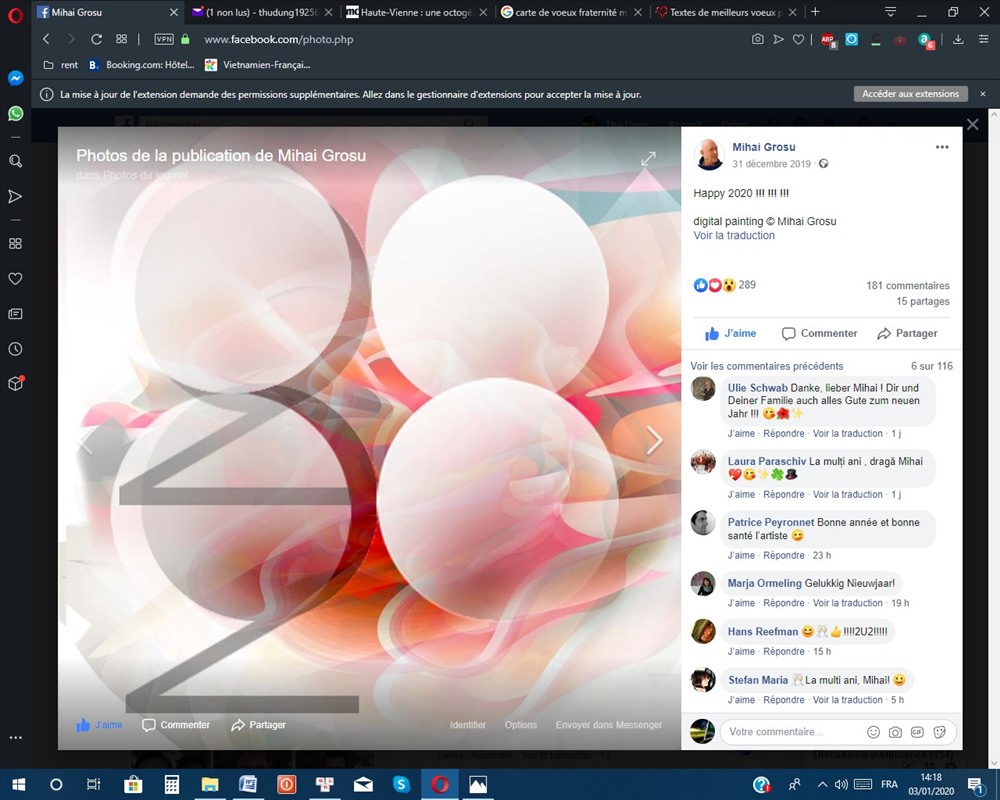The width and height of the screenshot is (1000, 800).
Task: Open history clock in sidebar
Action: click(15, 349)
